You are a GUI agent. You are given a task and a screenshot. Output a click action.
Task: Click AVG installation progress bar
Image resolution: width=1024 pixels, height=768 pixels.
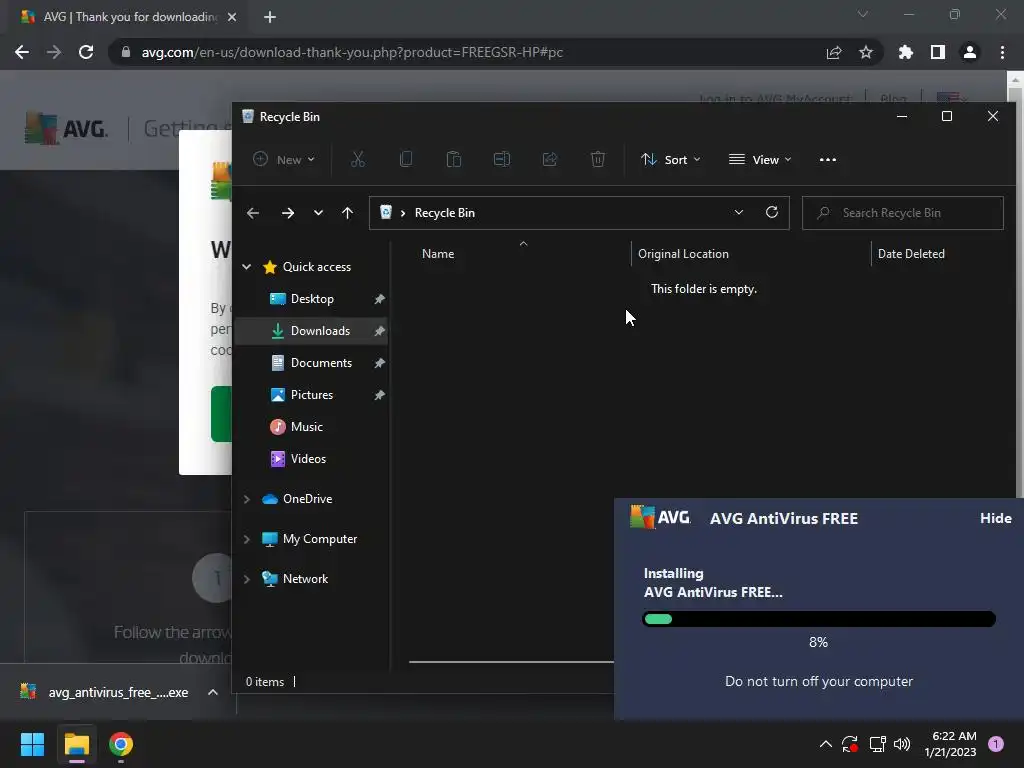819,619
